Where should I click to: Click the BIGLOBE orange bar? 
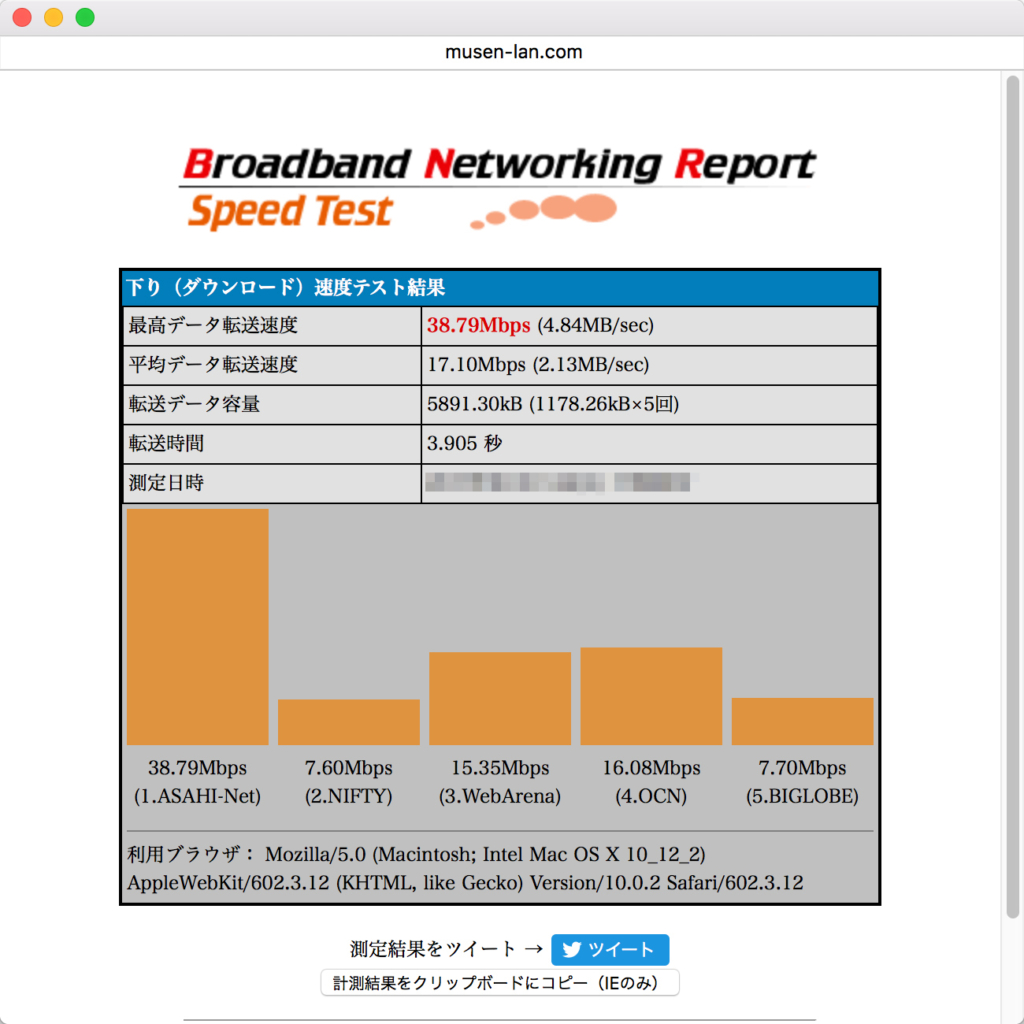[803, 721]
